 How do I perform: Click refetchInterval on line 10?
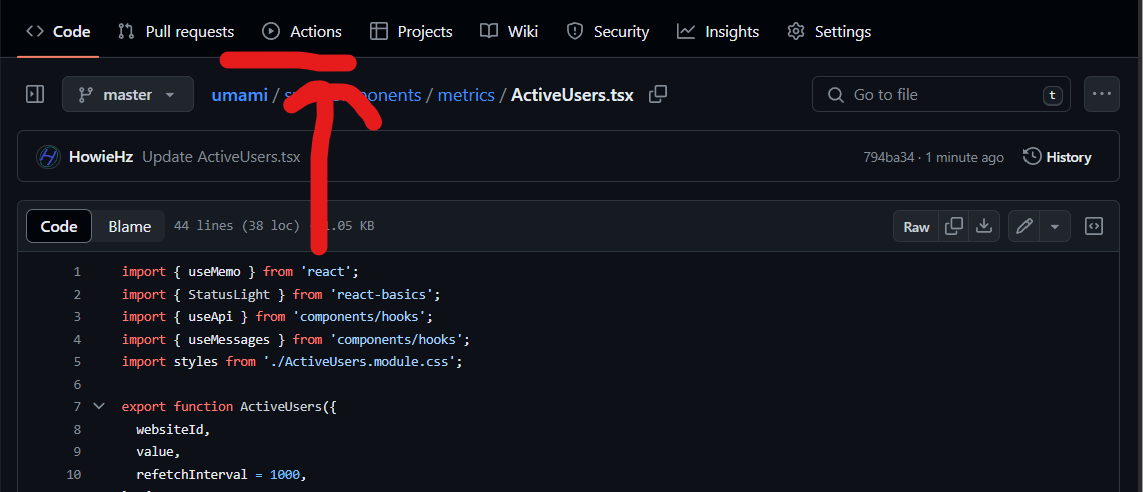point(192,475)
